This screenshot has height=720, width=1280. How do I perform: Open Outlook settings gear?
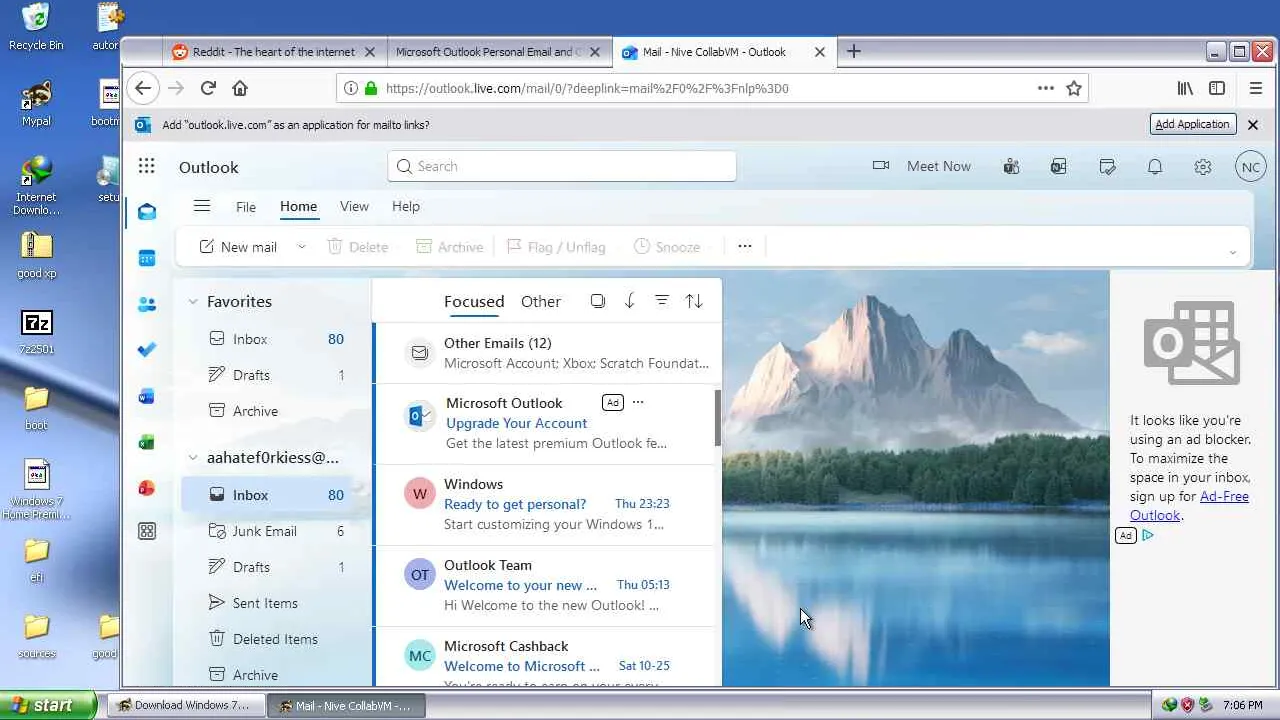coord(1203,166)
